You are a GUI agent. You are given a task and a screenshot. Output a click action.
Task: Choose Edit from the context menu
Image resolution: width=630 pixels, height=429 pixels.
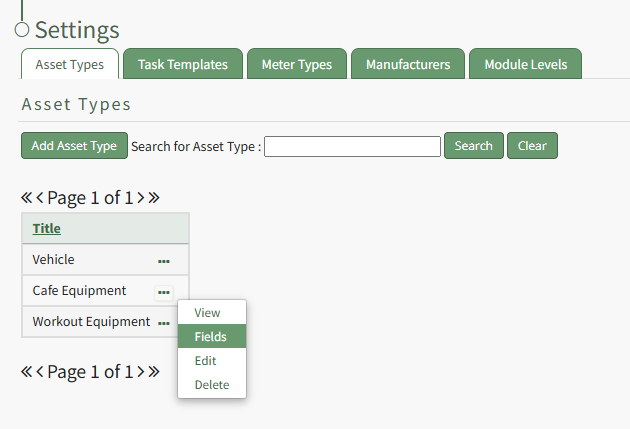pyautogui.click(x=205, y=361)
